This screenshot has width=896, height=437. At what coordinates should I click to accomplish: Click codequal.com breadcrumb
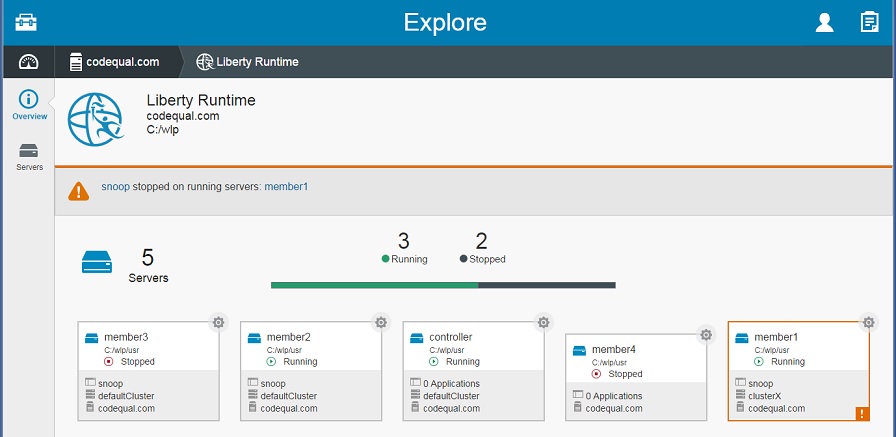pos(114,62)
